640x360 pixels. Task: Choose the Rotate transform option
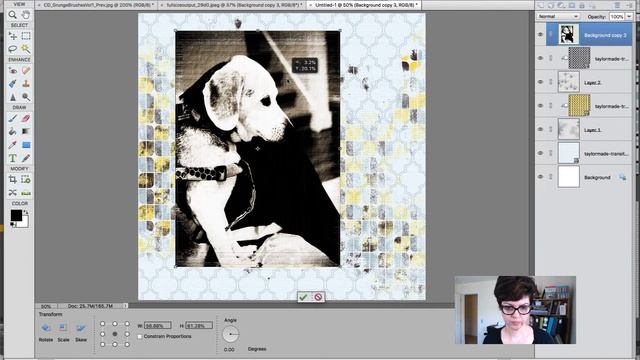pyautogui.click(x=46, y=332)
